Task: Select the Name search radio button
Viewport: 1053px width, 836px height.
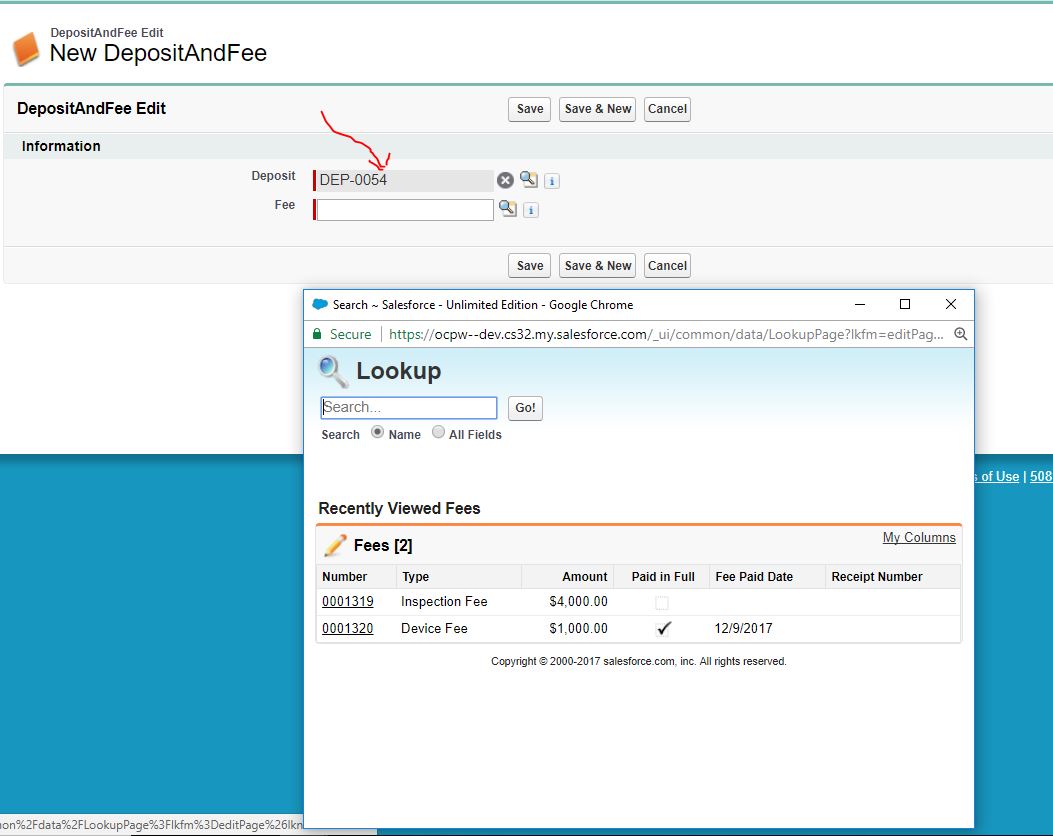Action: tap(377, 433)
